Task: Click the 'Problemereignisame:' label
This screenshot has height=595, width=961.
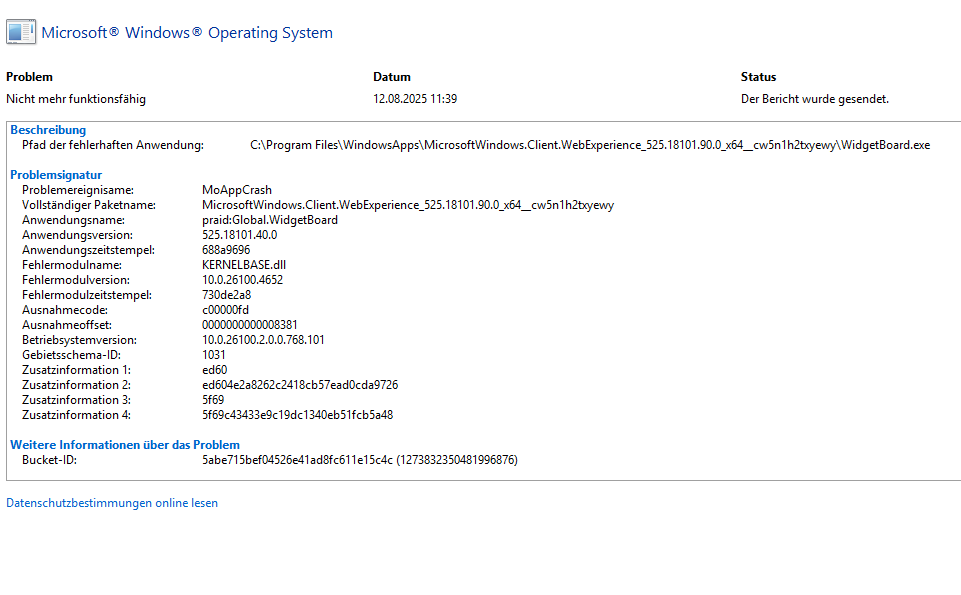Action: click(78, 190)
